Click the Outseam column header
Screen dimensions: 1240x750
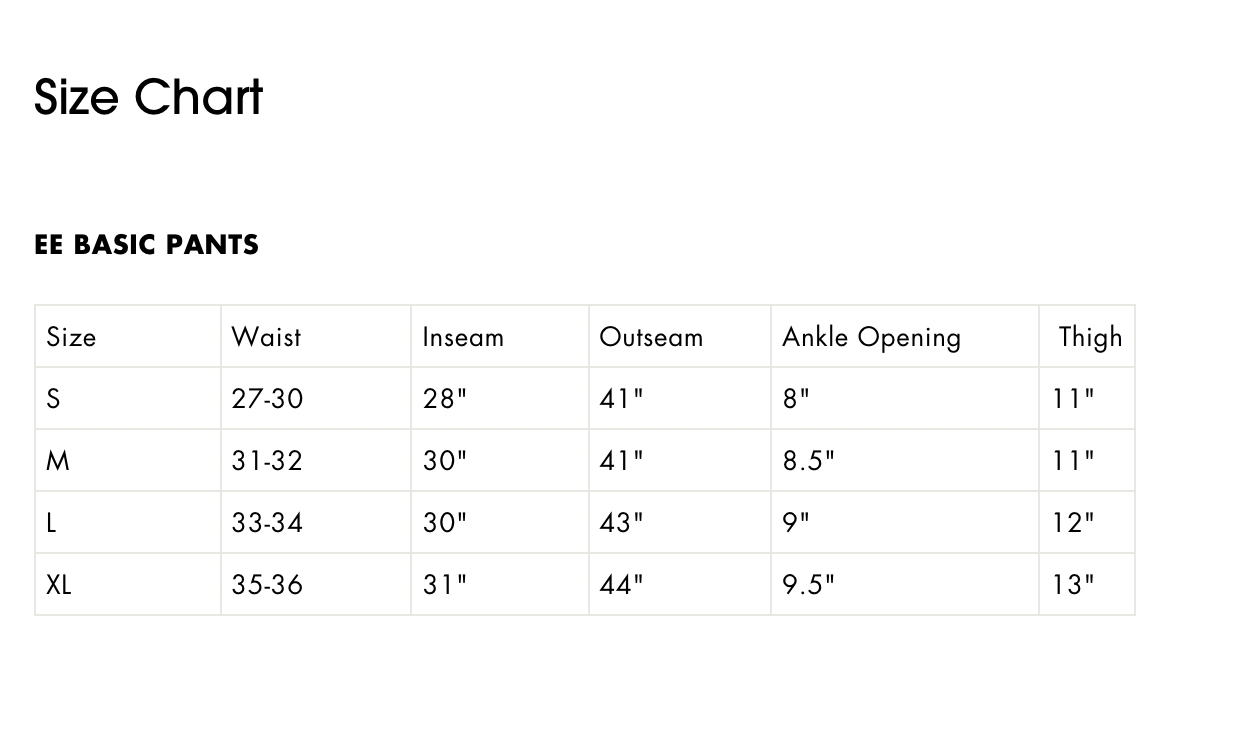pos(651,337)
